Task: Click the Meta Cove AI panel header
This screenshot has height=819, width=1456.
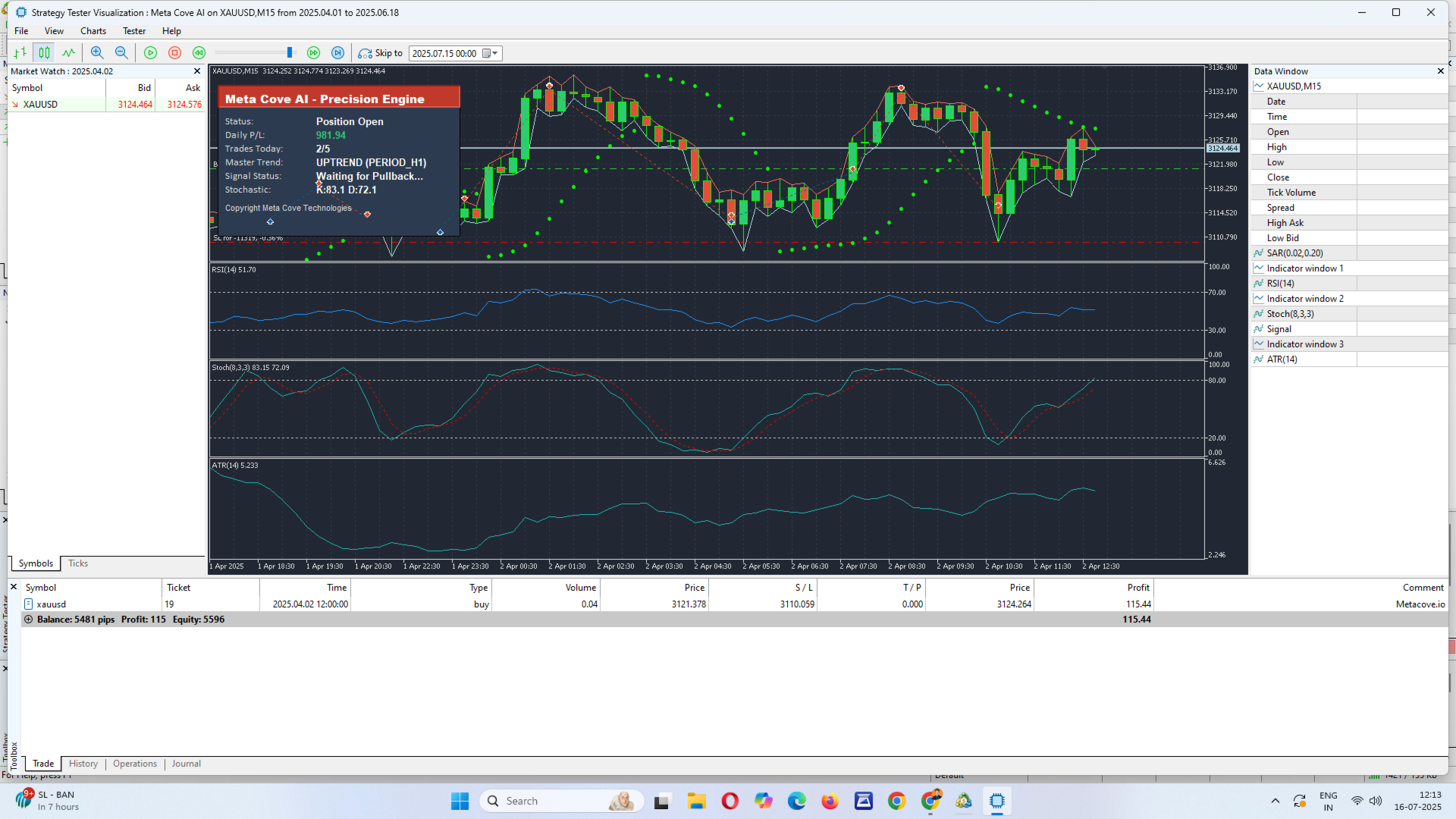Action: 339,99
